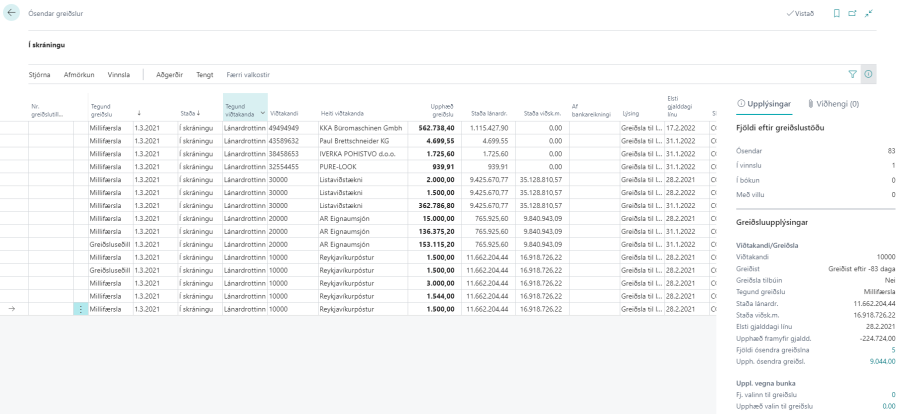Click the back arrow icon
The height and width of the screenshot is (414, 900).
coord(12,12)
